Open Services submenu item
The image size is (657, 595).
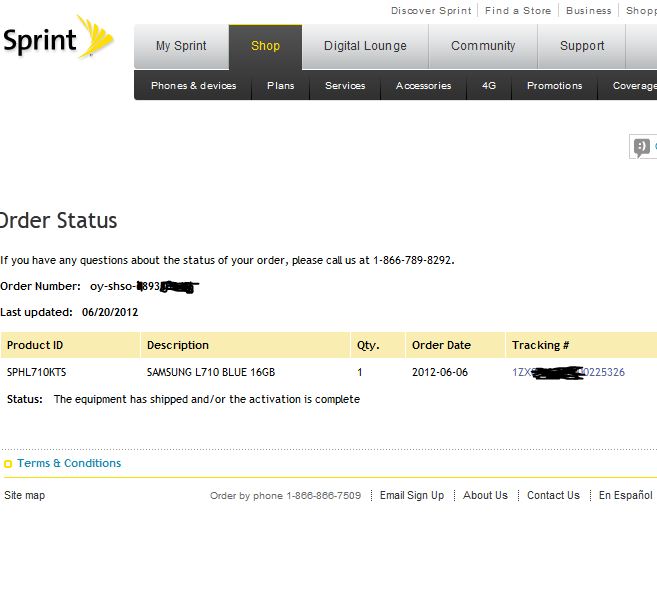(x=345, y=86)
